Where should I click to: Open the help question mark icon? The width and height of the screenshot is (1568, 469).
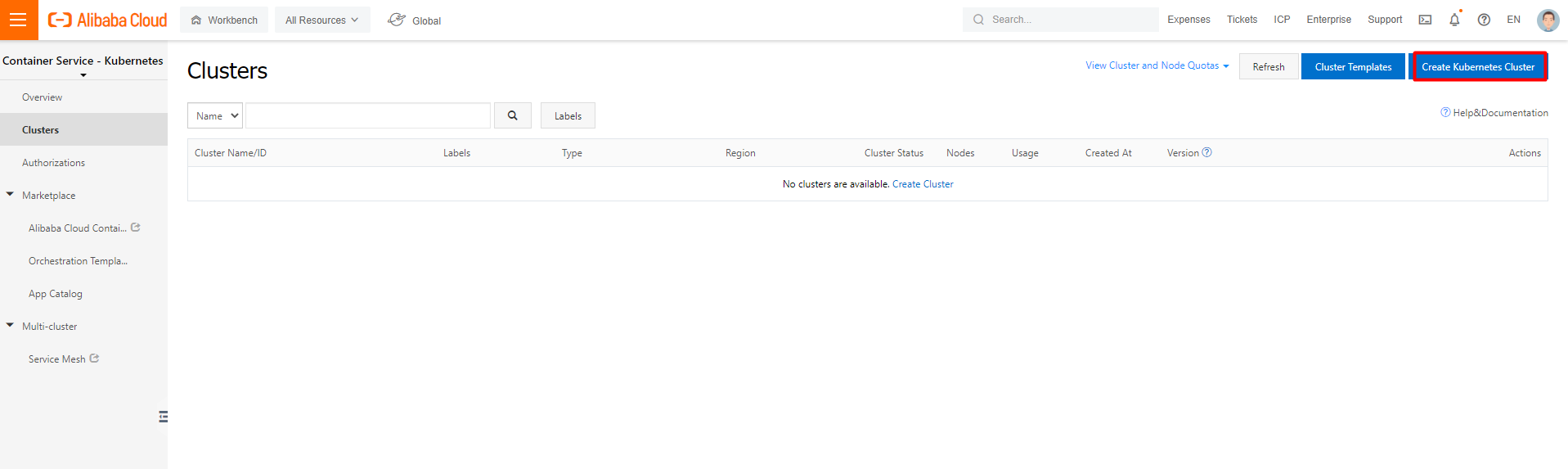[1484, 20]
